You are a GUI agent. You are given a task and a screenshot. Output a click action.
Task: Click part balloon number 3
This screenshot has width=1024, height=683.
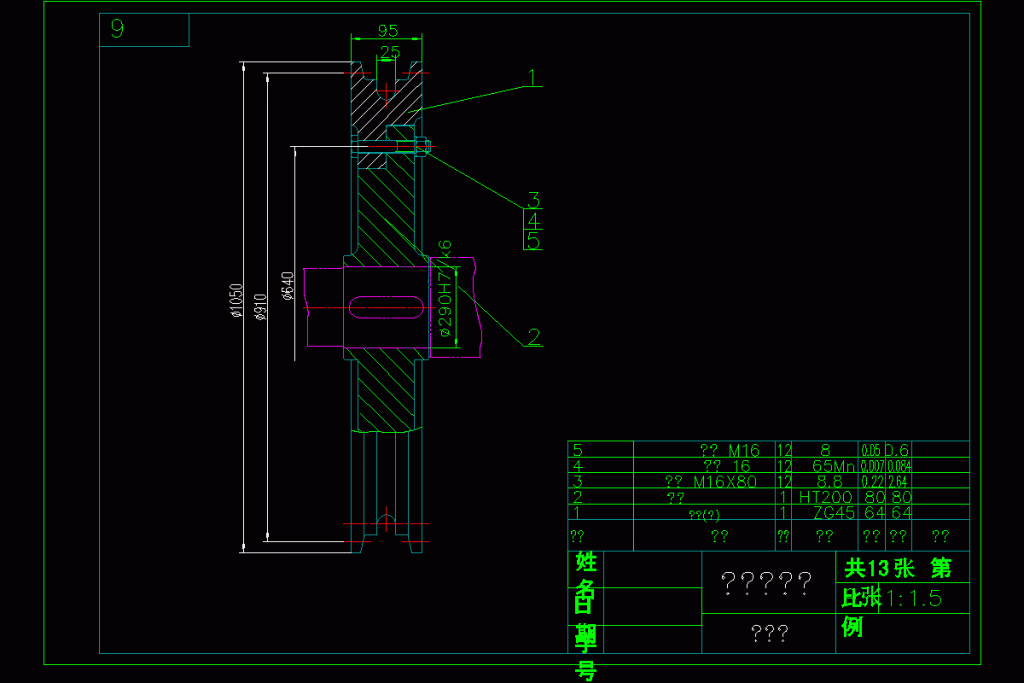pos(534,199)
